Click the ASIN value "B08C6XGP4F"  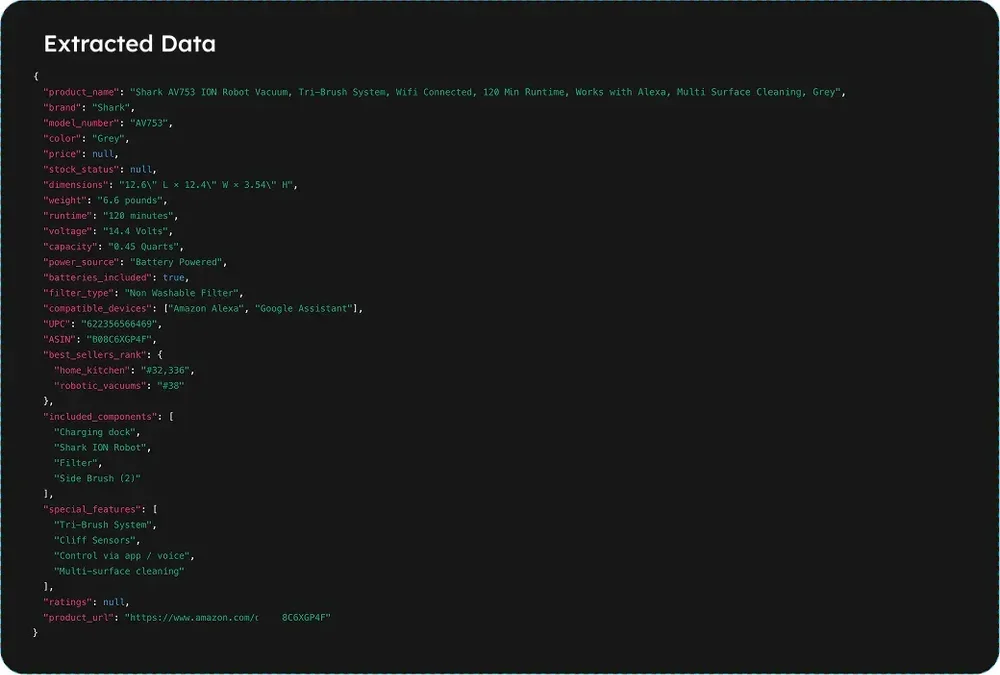pos(119,339)
